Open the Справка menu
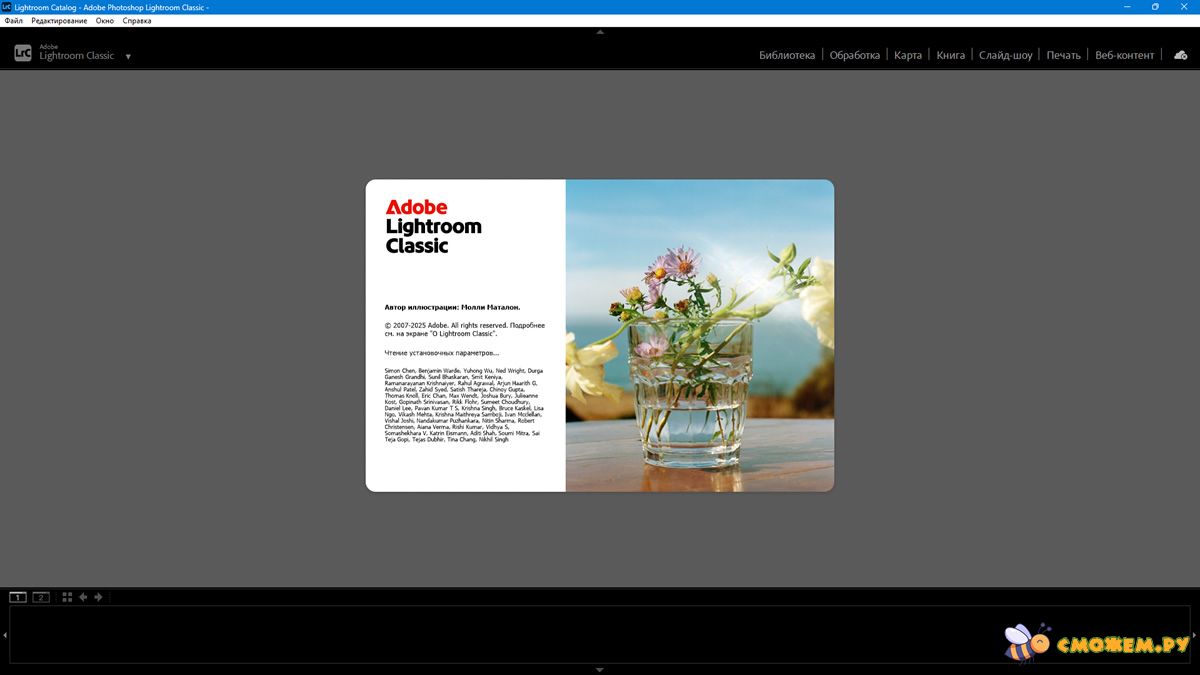 pyautogui.click(x=137, y=21)
